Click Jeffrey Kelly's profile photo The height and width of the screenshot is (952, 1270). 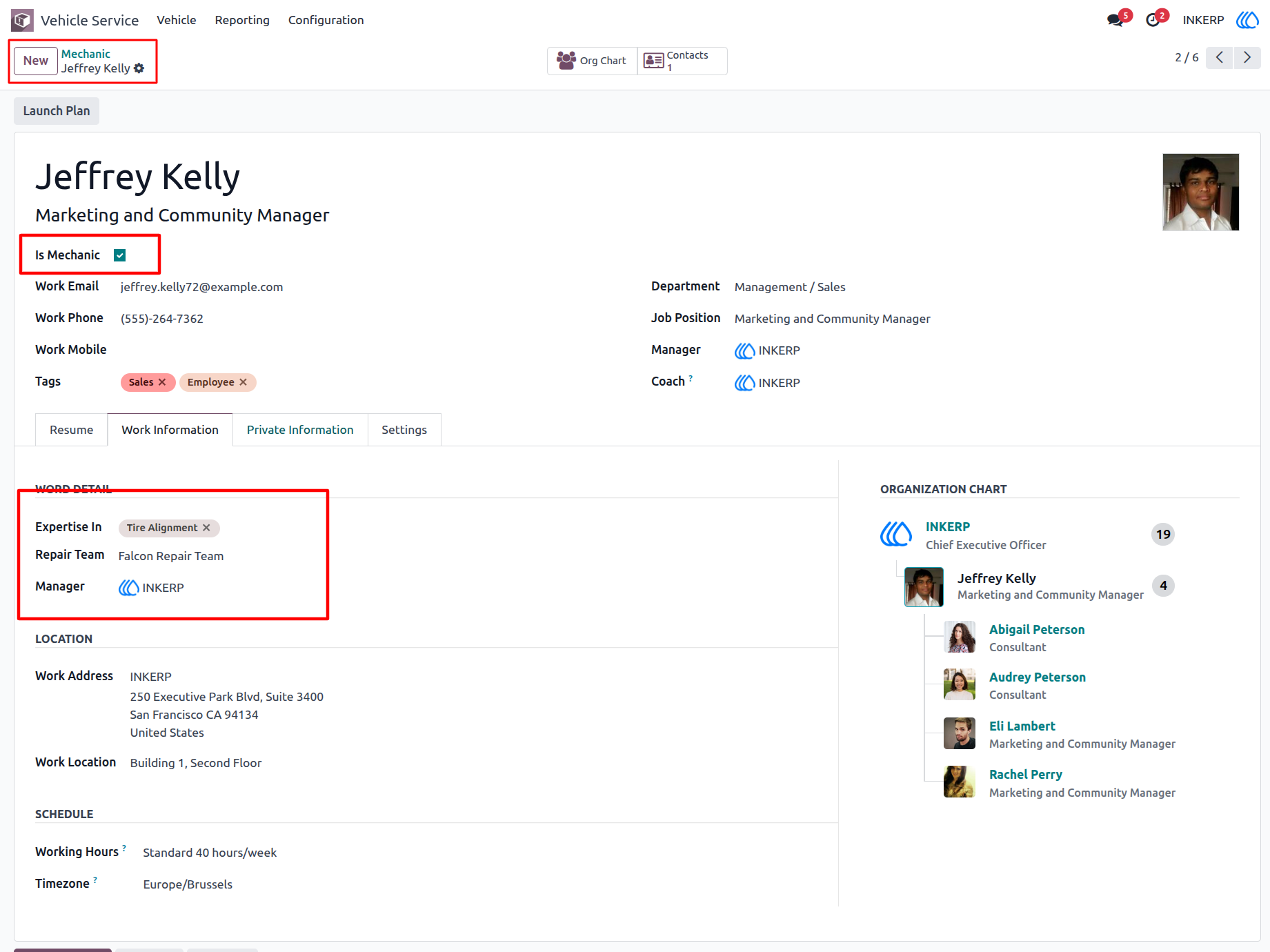click(1200, 192)
